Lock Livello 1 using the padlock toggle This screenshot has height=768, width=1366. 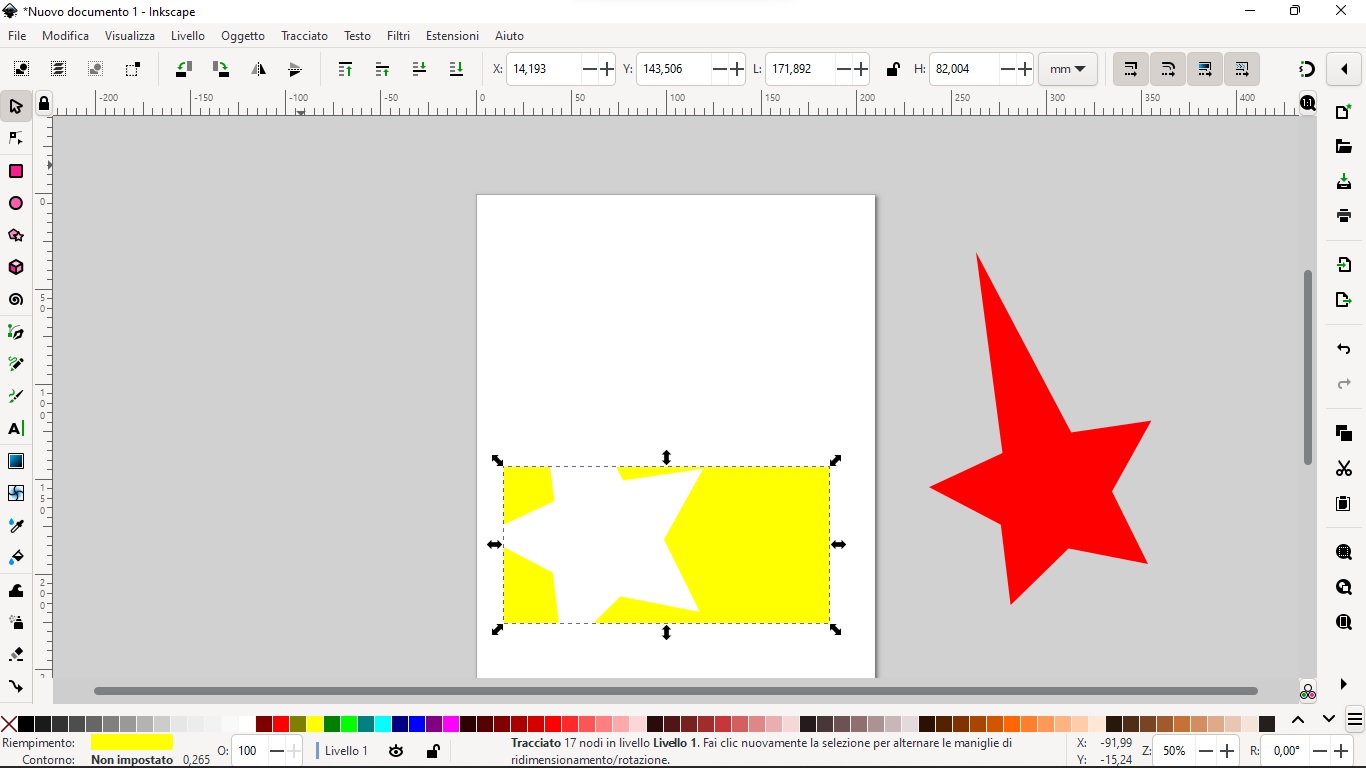[432, 751]
